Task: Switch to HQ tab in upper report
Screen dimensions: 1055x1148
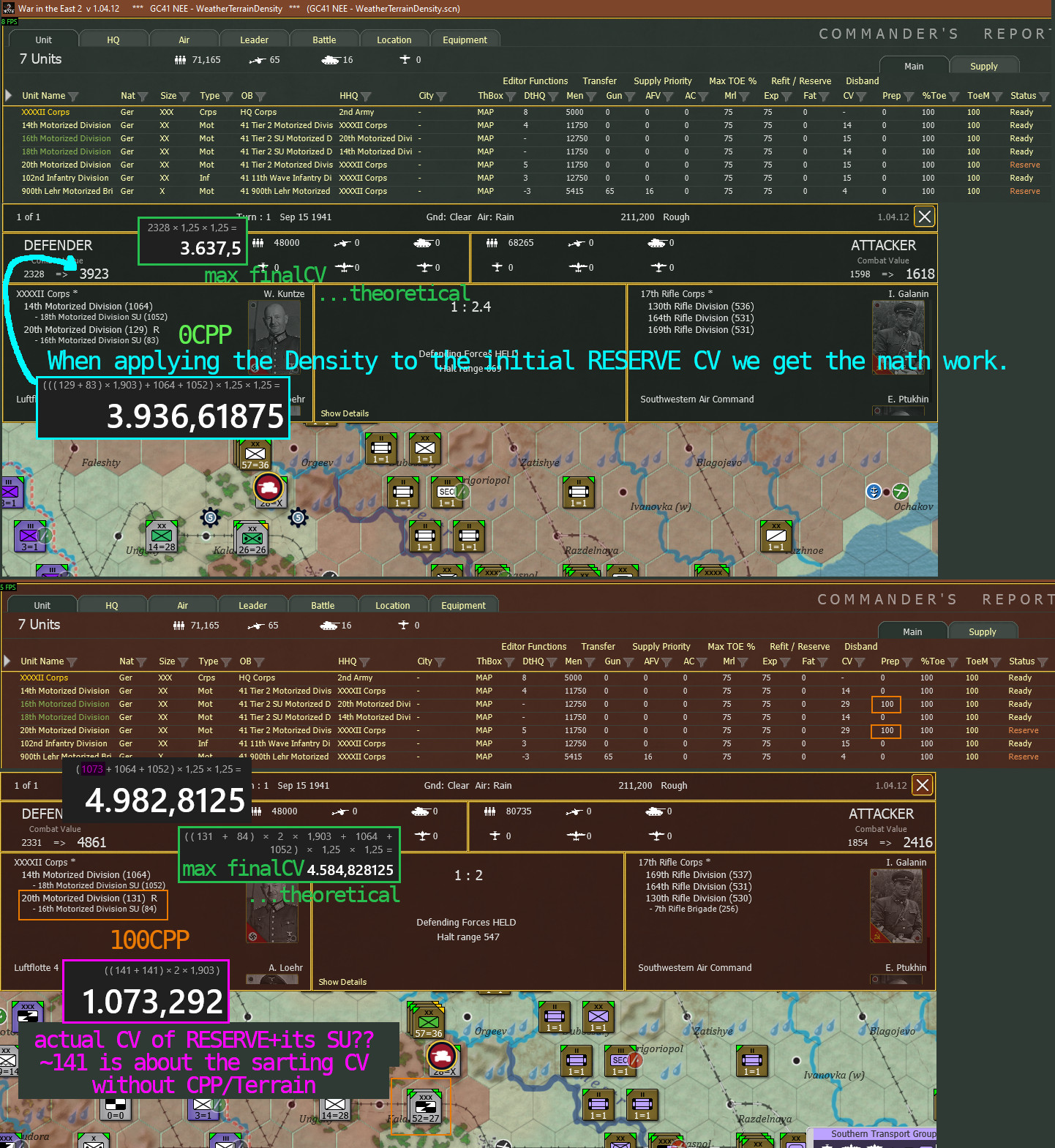Action: click(x=113, y=40)
